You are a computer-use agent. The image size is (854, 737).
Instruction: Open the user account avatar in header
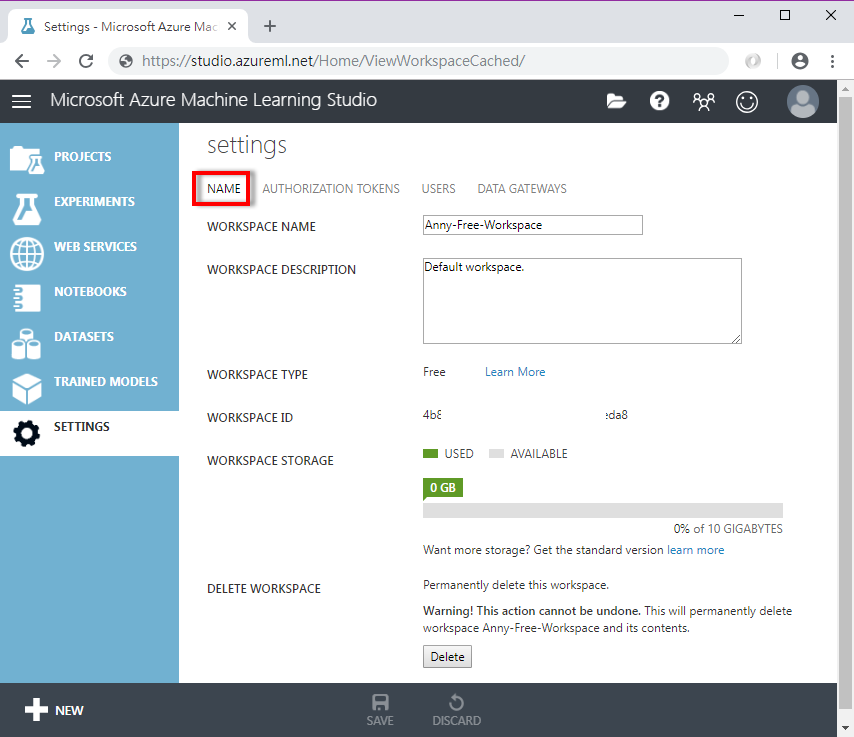coord(802,101)
